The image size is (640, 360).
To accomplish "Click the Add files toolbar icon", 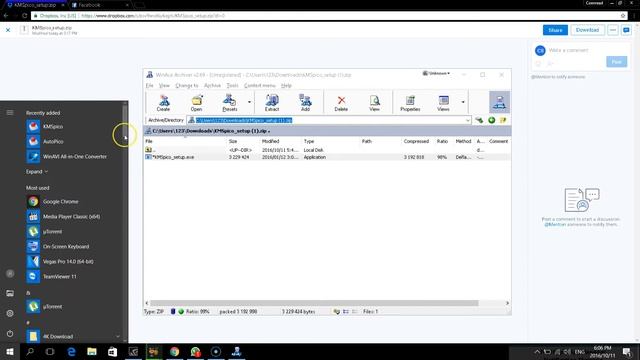I will (305, 102).
